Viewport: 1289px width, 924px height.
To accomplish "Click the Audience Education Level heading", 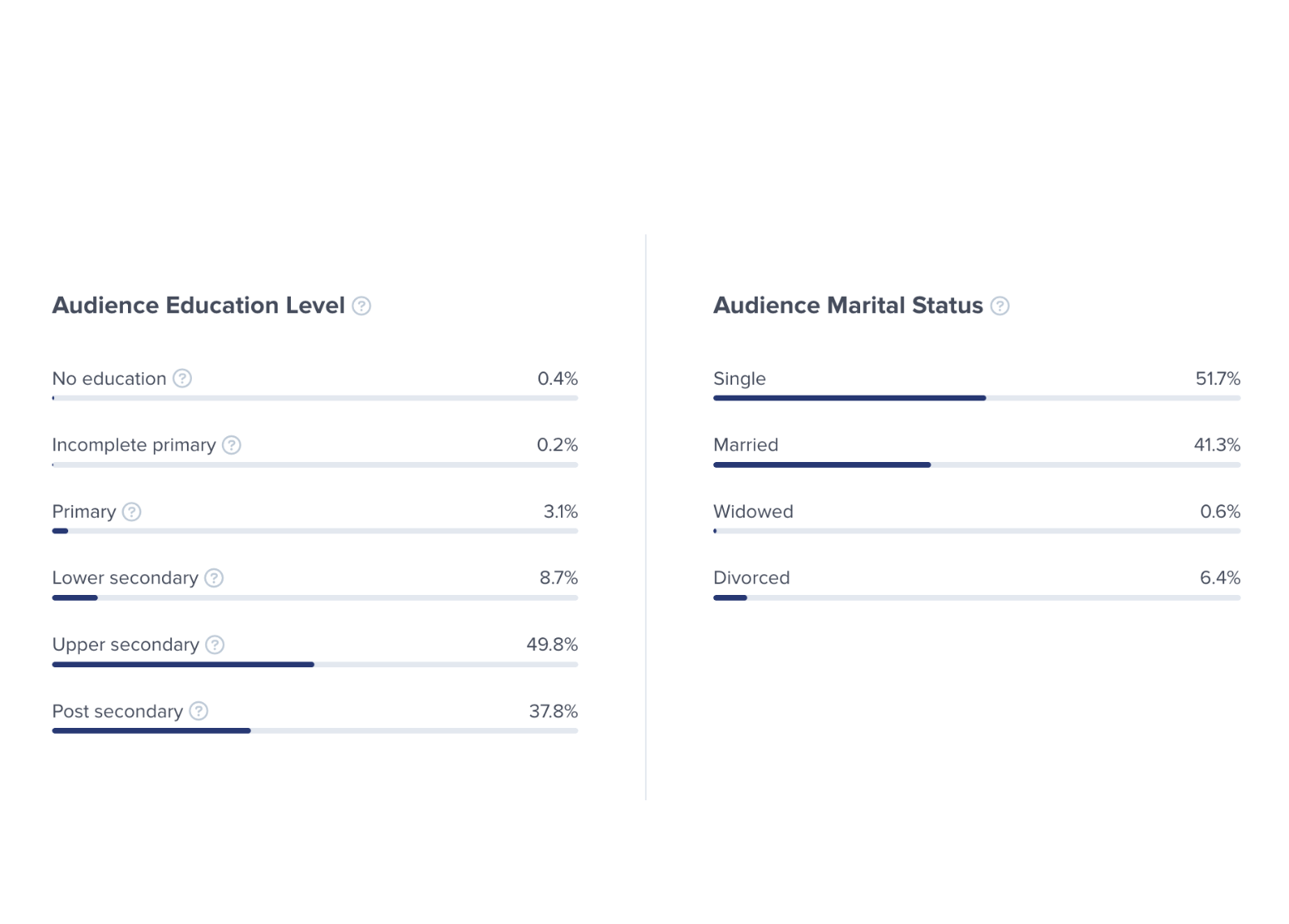I will point(199,306).
